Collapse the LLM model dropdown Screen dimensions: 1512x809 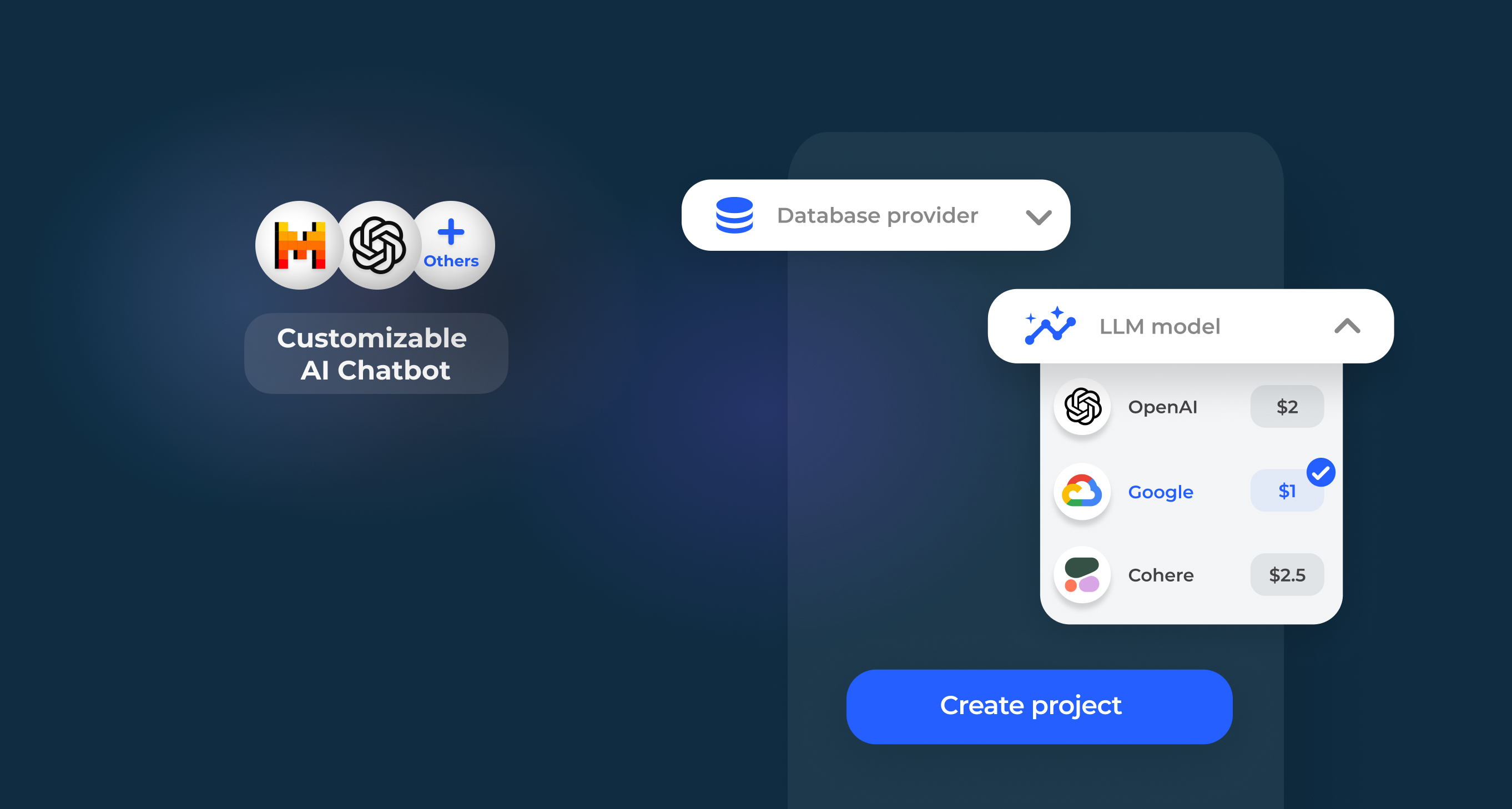pyautogui.click(x=1348, y=327)
